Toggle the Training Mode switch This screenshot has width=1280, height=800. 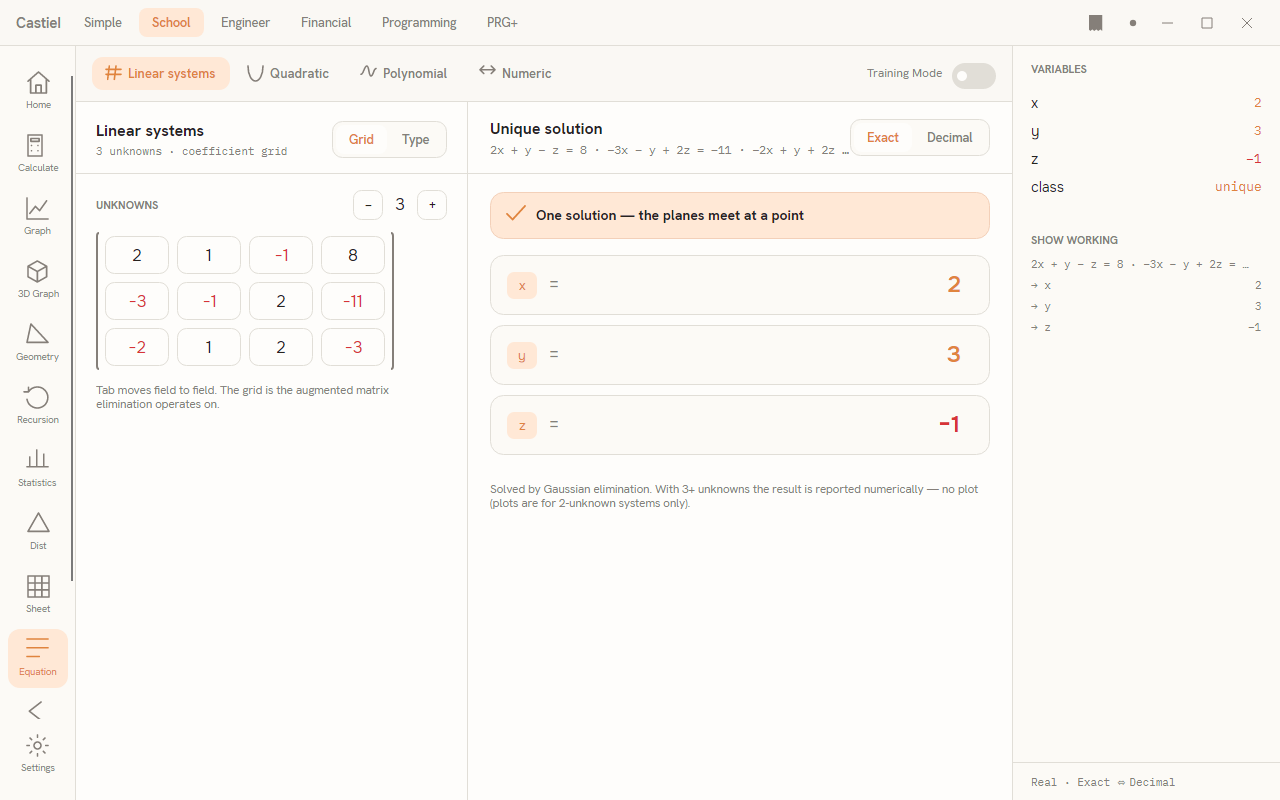coord(973,75)
